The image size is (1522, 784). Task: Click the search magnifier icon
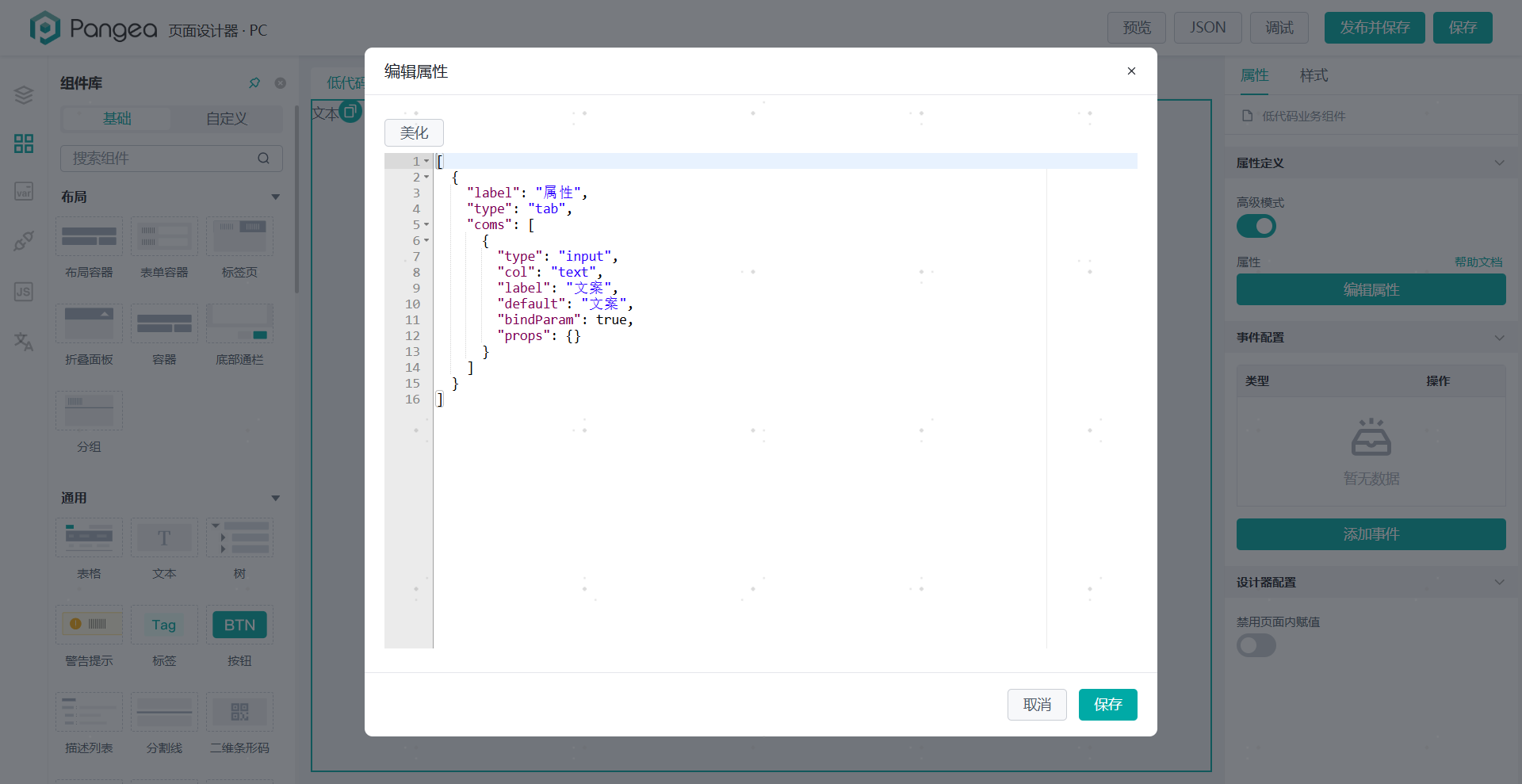[264, 159]
